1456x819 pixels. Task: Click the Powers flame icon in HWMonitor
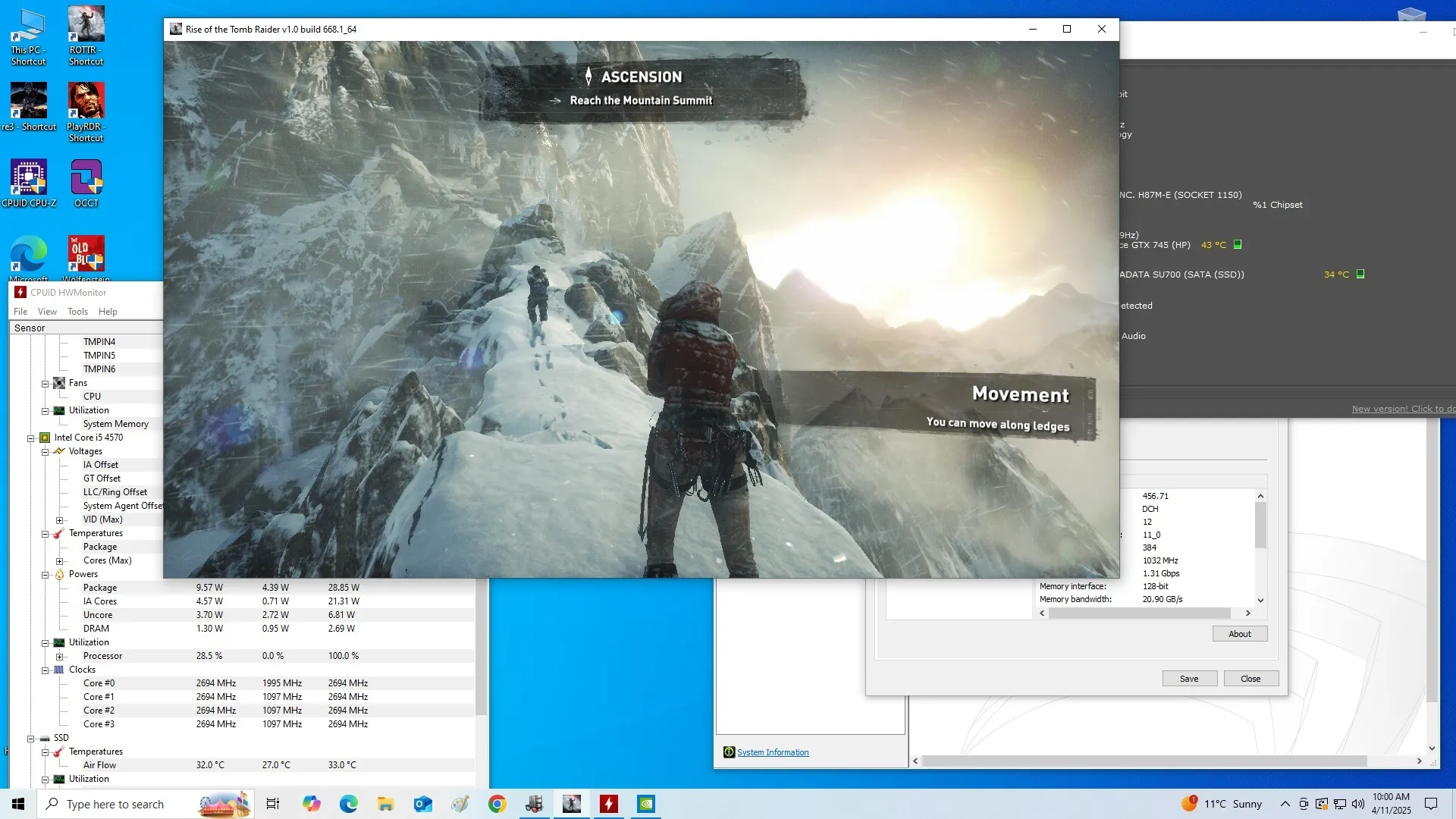tap(59, 574)
